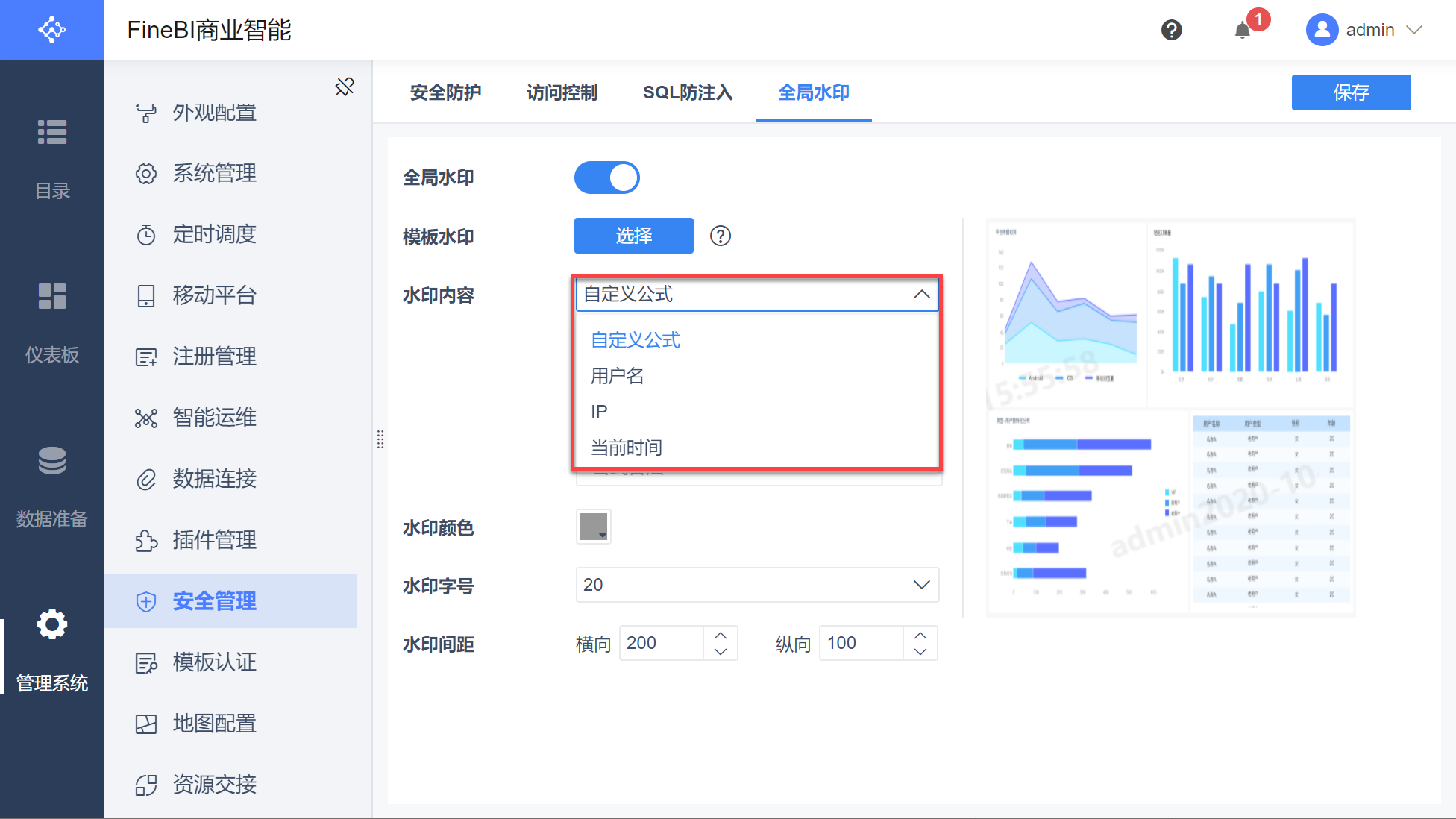Open the notifications bell icon
Viewport: 1456px width, 819px height.
[1242, 31]
